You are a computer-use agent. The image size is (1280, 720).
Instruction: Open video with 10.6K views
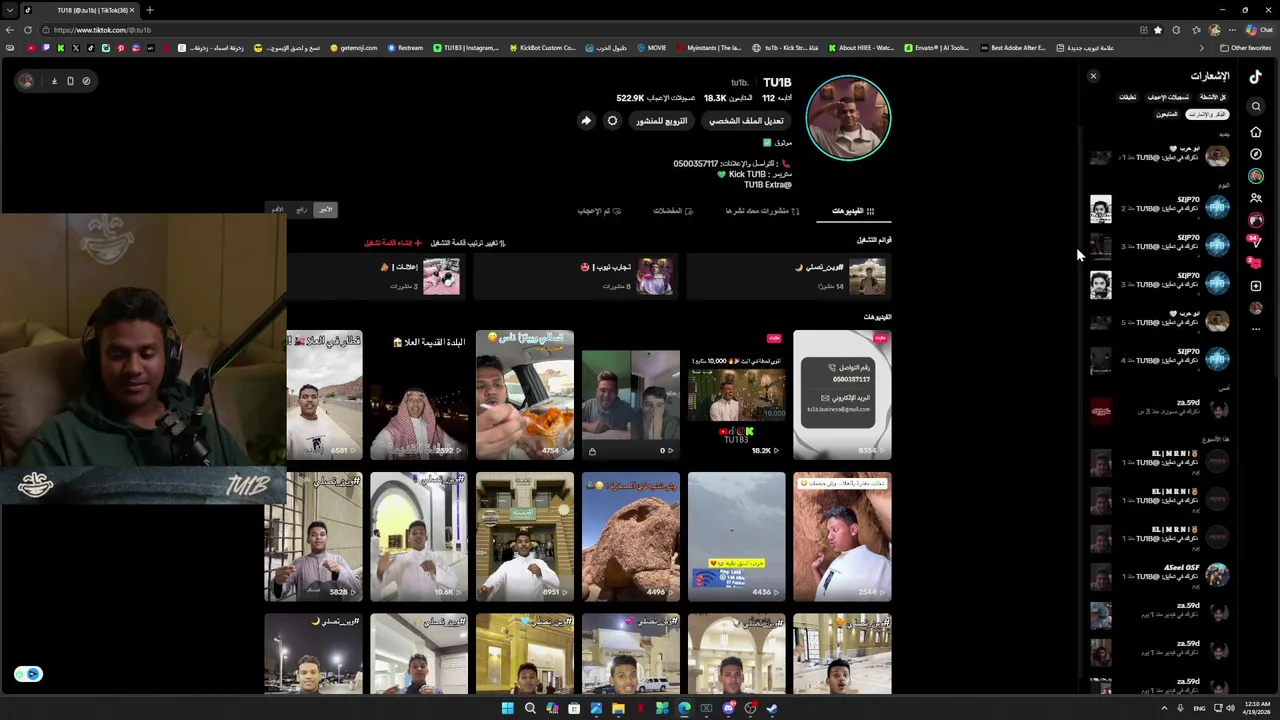[x=419, y=537]
